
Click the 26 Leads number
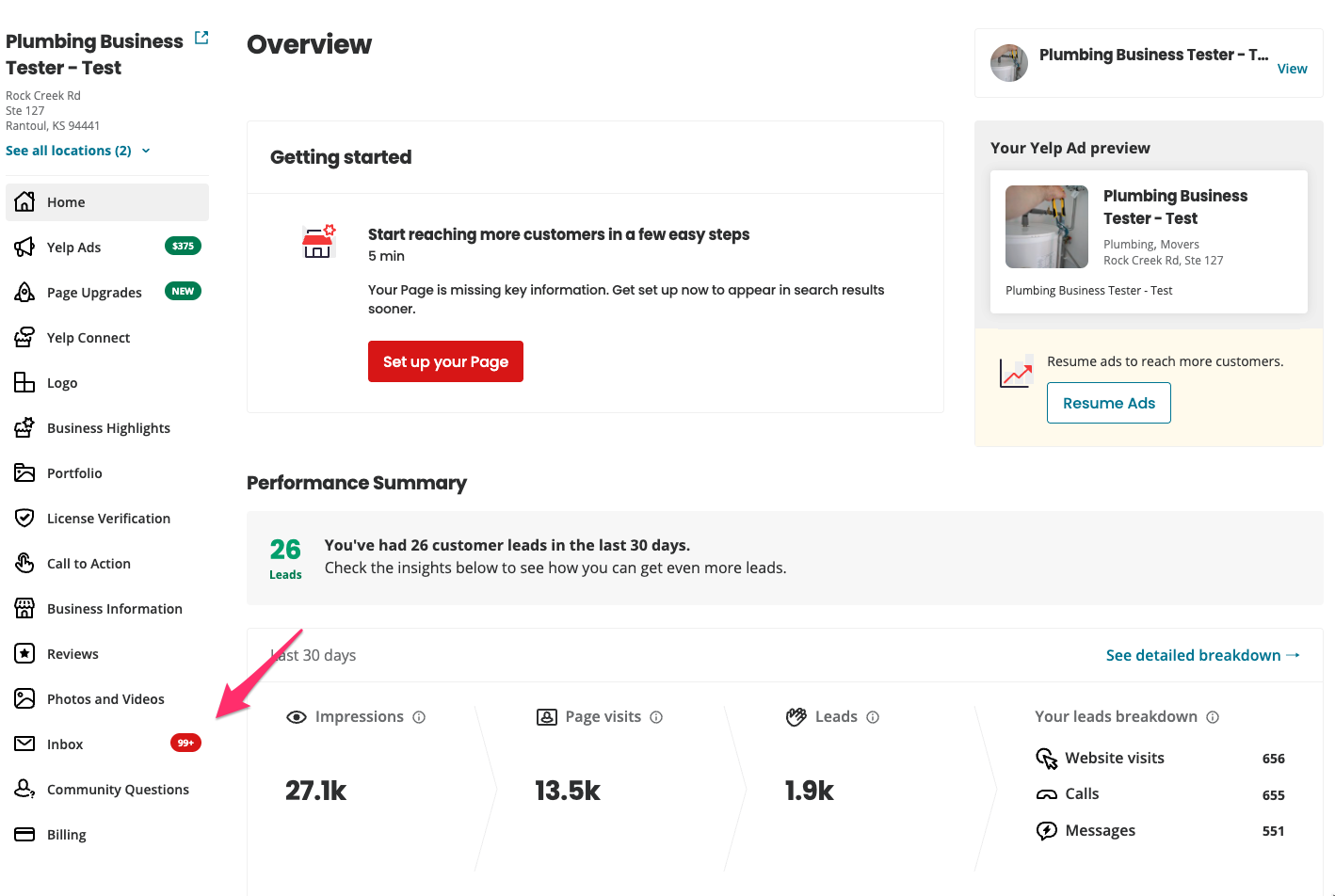point(285,550)
